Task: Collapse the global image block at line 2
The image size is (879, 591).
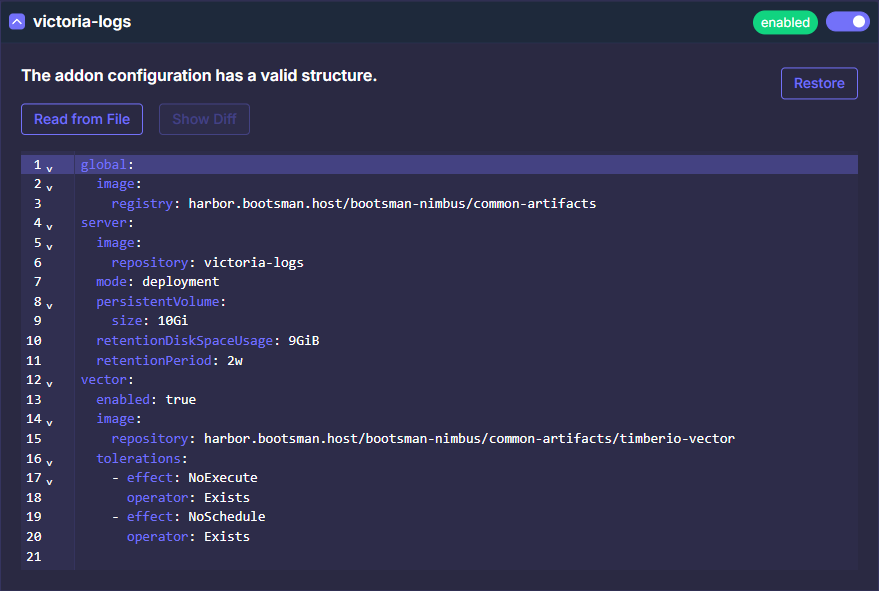Action: tap(49, 186)
